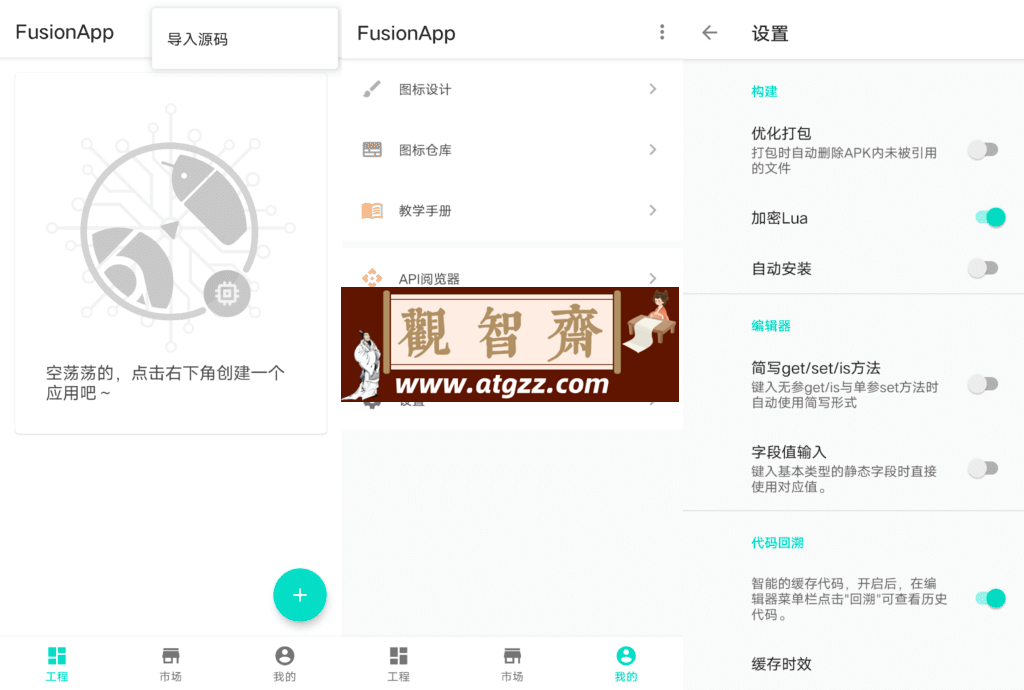Click the 空荡荡的 empty-state message

(165, 383)
